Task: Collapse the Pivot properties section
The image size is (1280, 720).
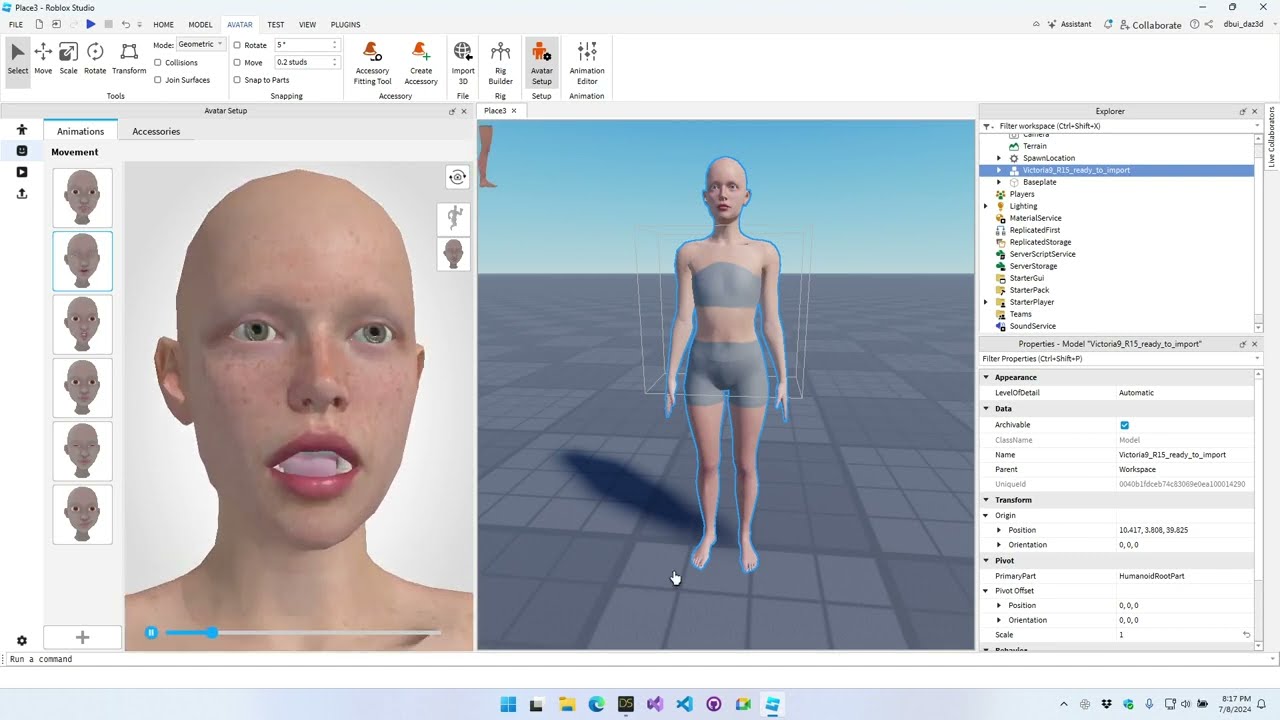Action: (986, 561)
